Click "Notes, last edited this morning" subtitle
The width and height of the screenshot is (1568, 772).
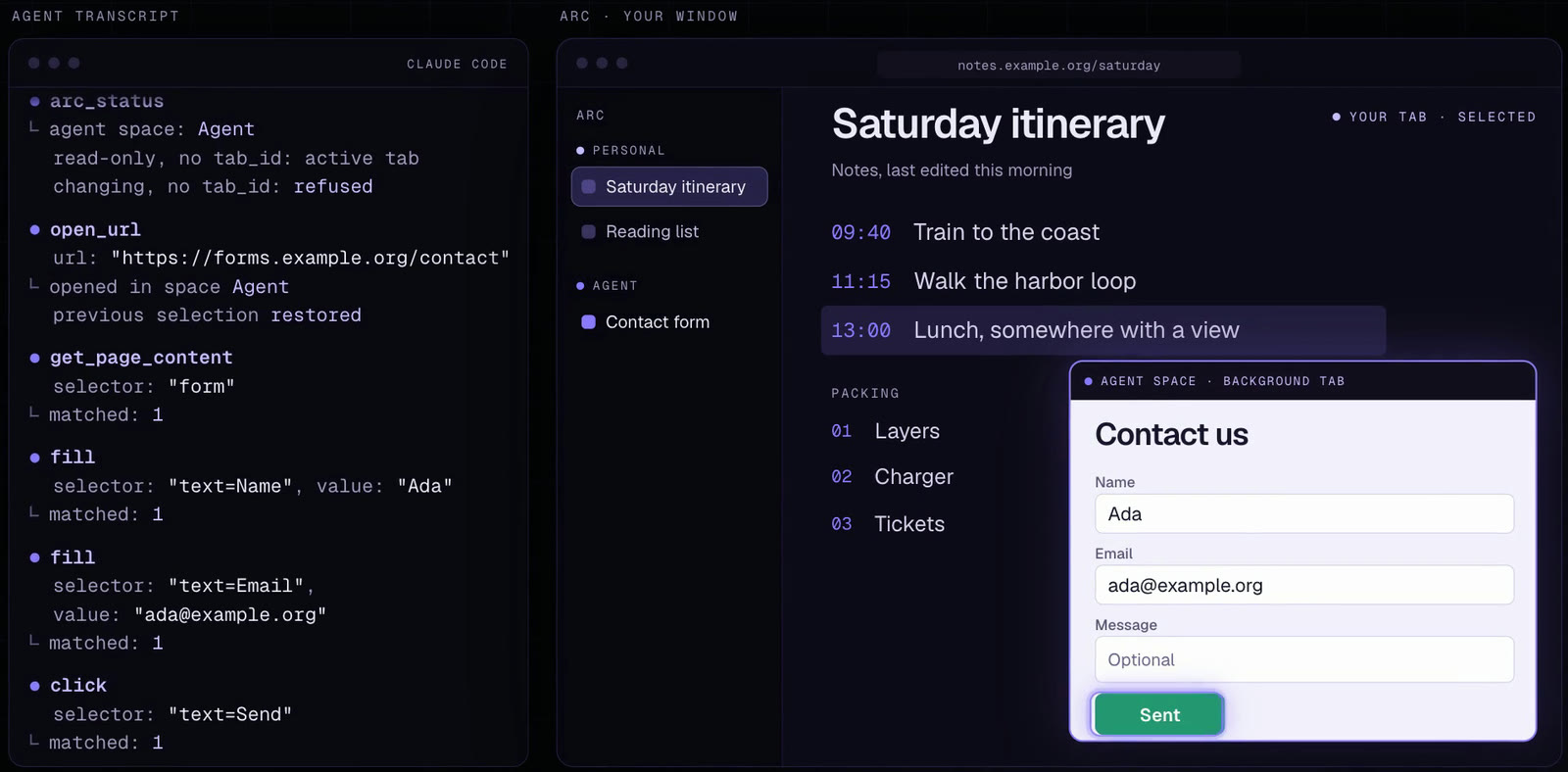[x=952, y=170]
